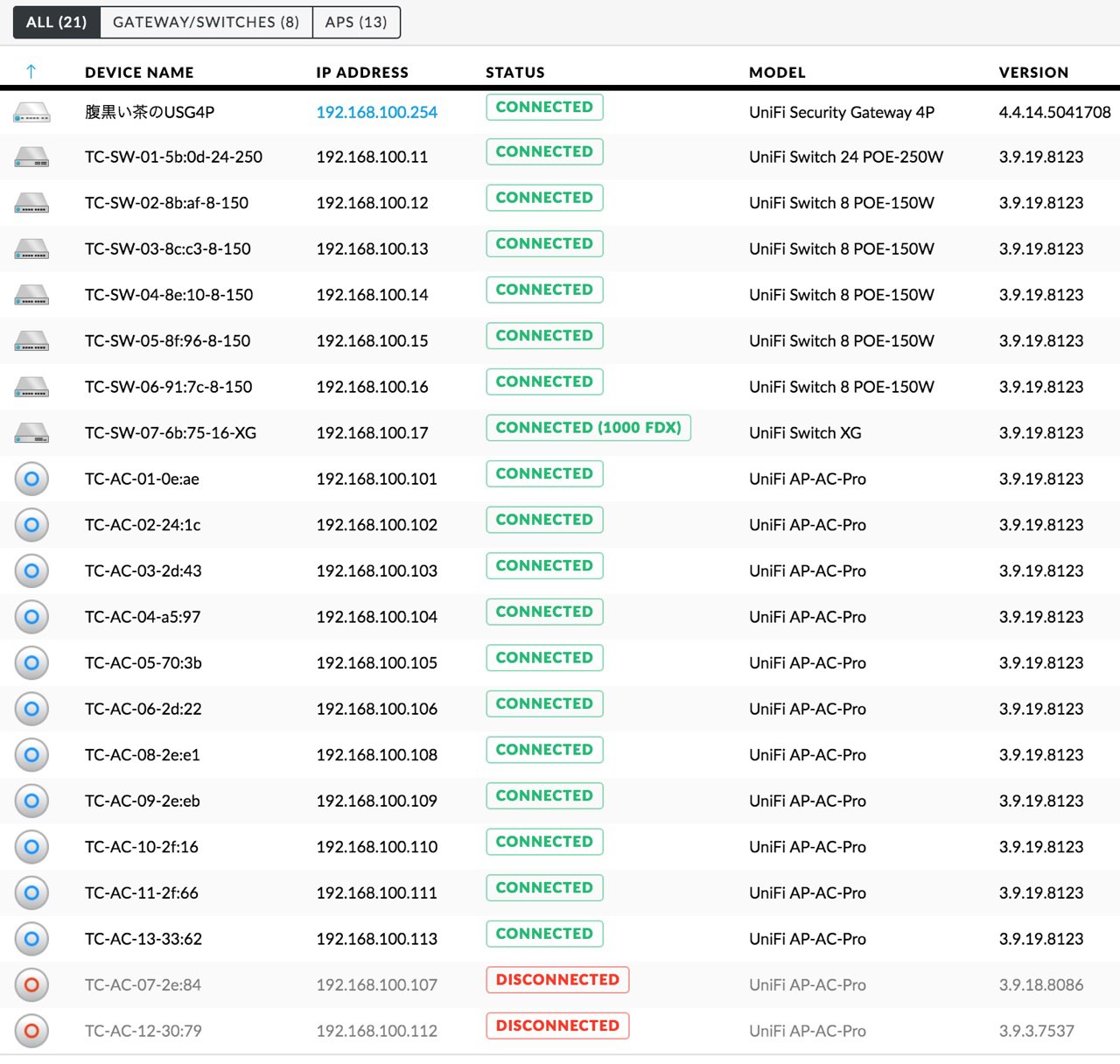Click IP address 192.168.100.14
Viewport: 1120px width, 1064px height.
click(372, 295)
